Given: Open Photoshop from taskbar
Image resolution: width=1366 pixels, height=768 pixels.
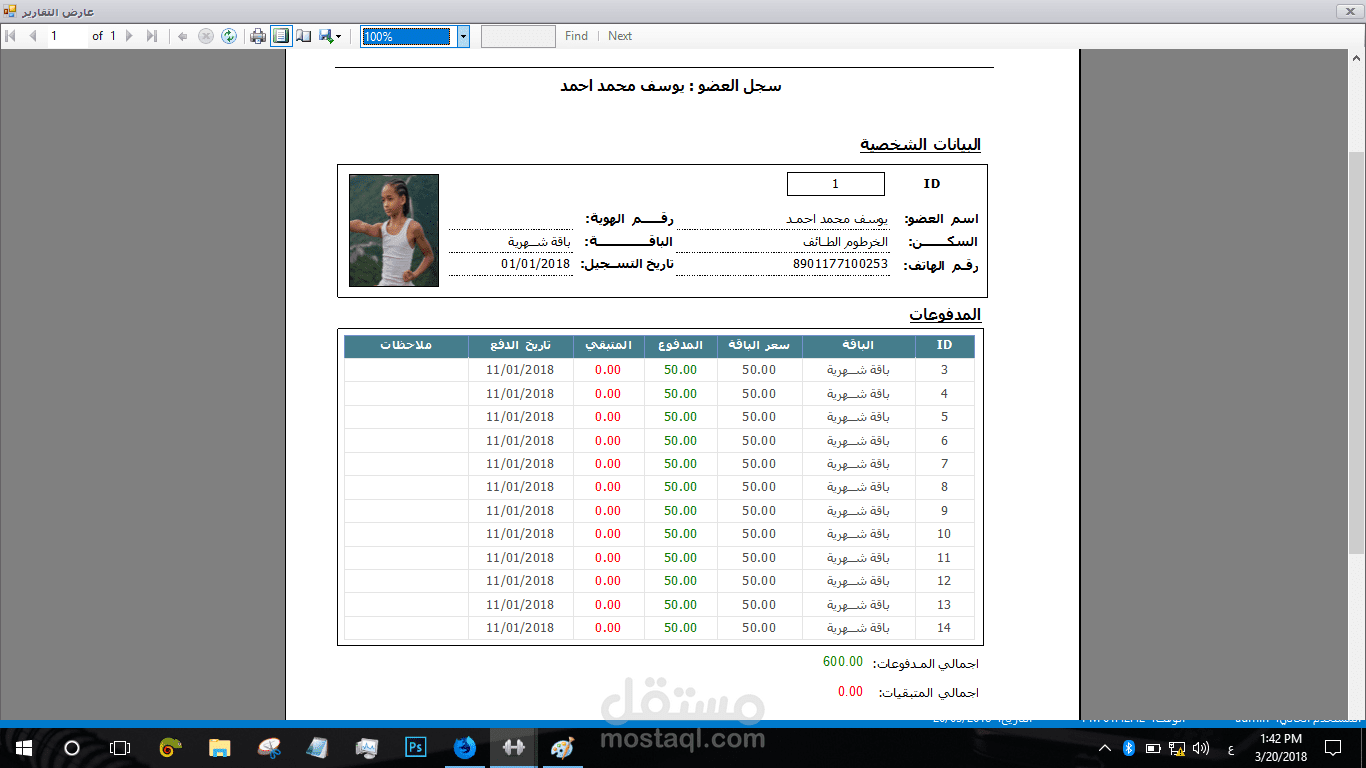Looking at the screenshot, I should click(x=416, y=747).
